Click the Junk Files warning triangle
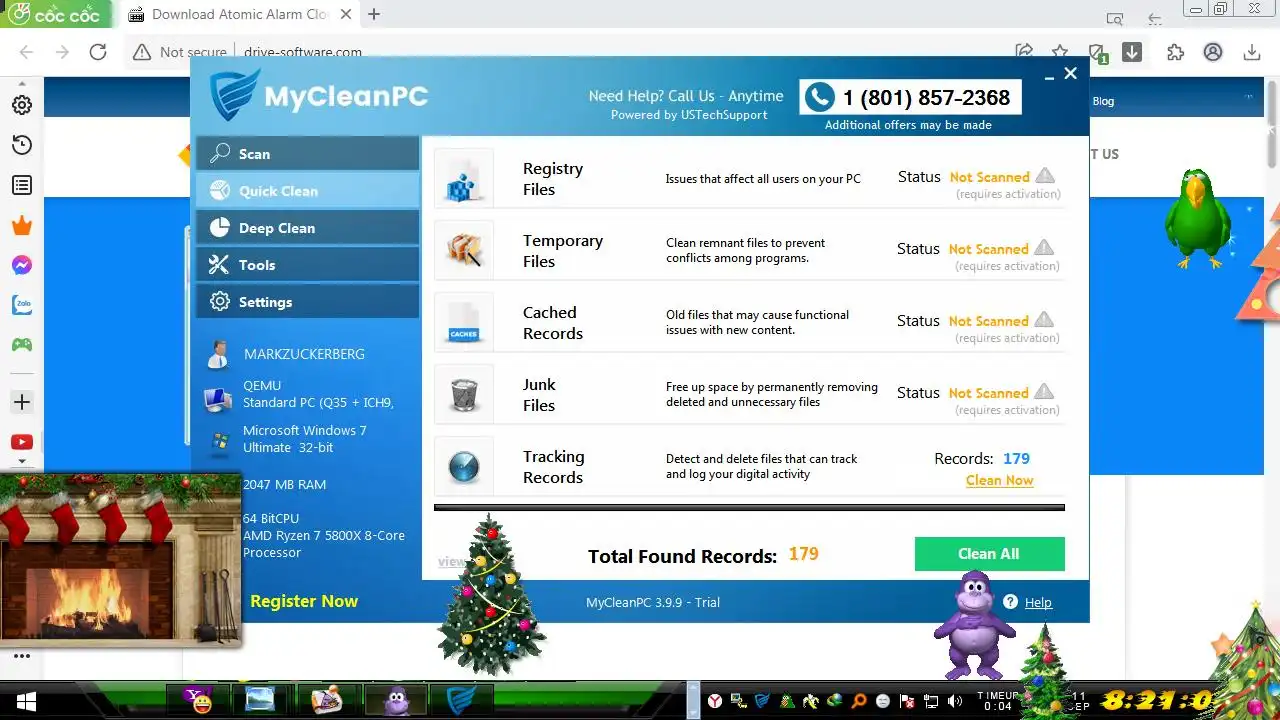The height and width of the screenshot is (720, 1280). [1044, 392]
